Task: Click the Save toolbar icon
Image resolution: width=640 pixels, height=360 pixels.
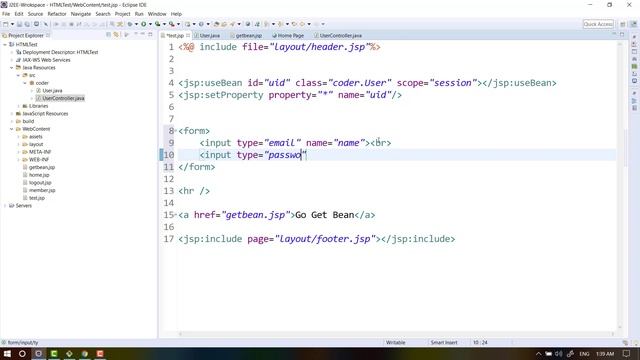Action: (20, 24)
